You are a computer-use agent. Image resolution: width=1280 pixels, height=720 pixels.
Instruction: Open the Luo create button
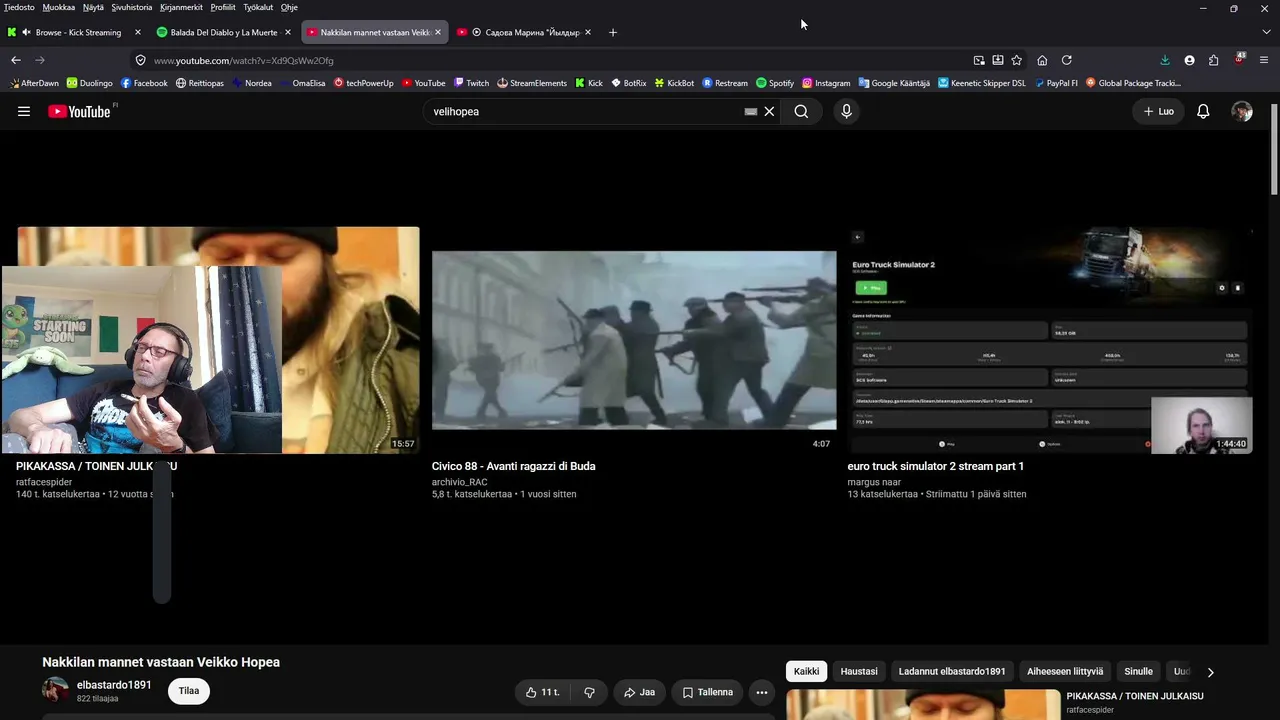pyautogui.click(x=1158, y=112)
